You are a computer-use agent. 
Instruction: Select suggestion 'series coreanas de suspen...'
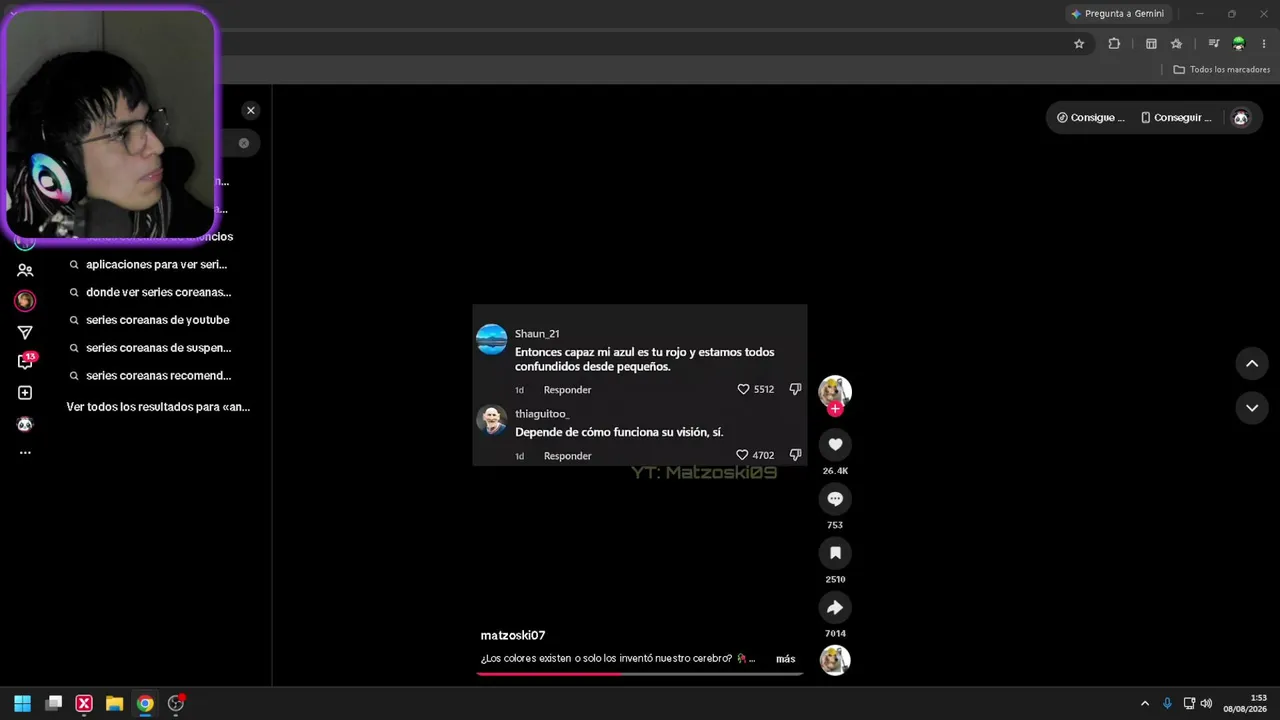pyautogui.click(x=158, y=348)
